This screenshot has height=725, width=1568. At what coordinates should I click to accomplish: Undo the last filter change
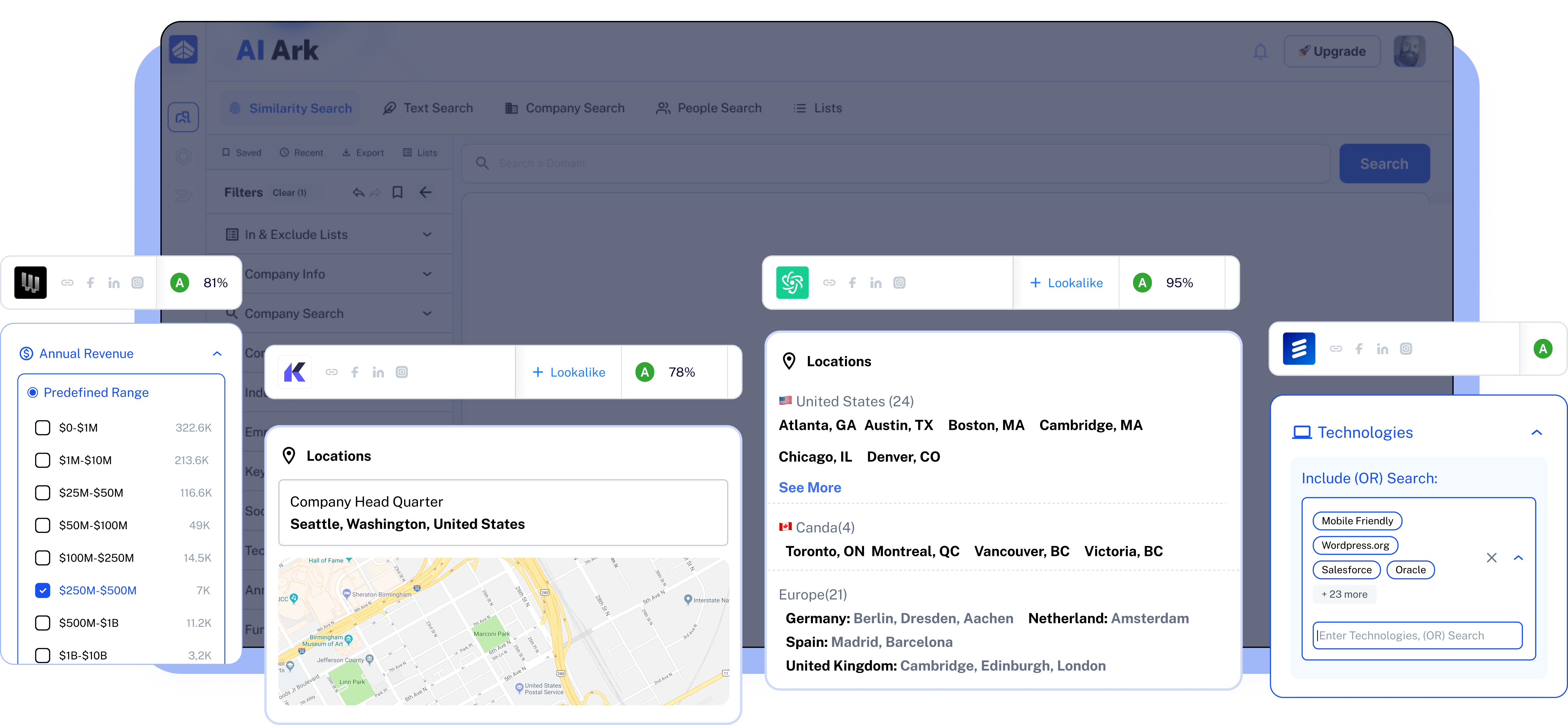click(x=358, y=193)
